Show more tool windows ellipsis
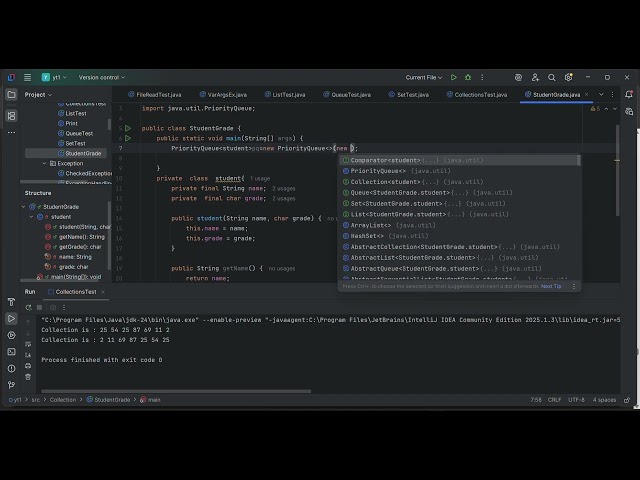The image size is (640, 480). click(x=11, y=133)
